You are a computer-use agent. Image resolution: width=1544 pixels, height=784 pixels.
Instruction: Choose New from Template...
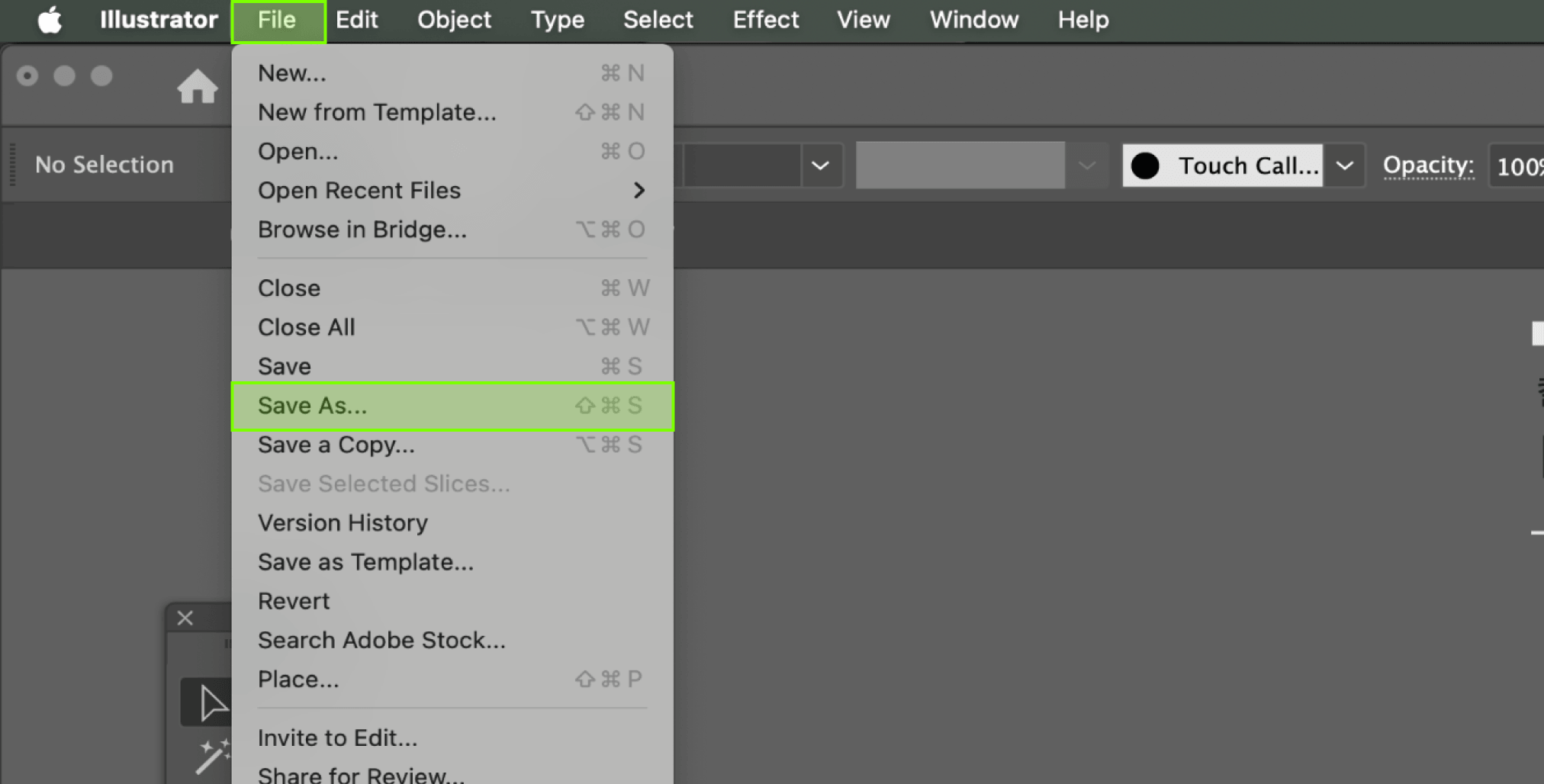(x=452, y=112)
